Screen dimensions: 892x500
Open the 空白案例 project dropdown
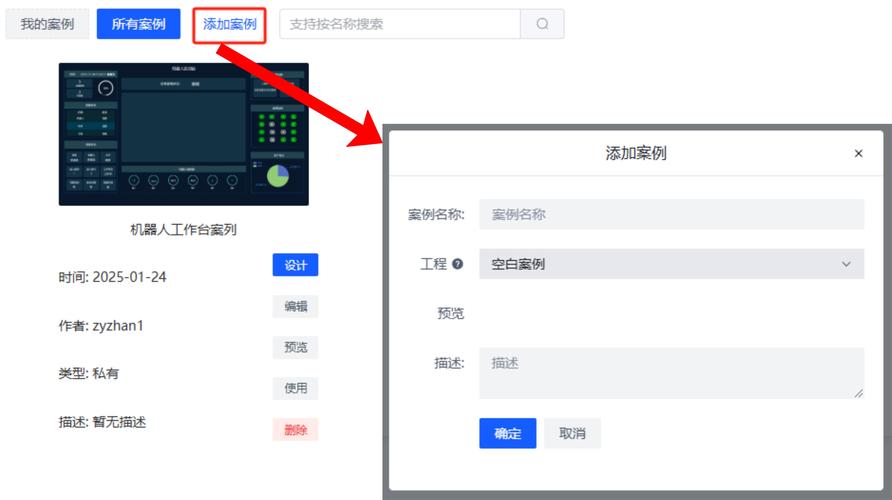pos(671,264)
